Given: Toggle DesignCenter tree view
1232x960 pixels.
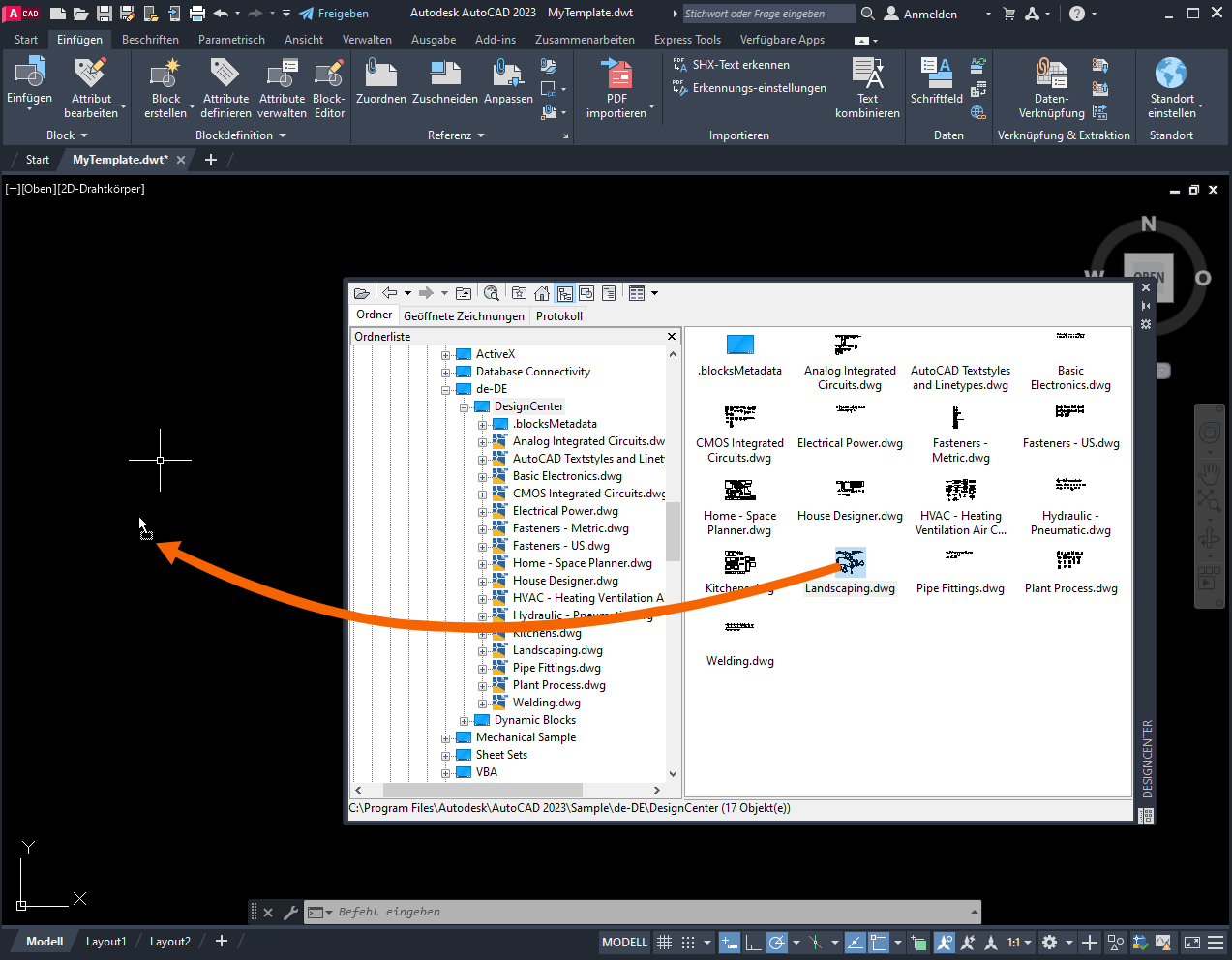Looking at the screenshot, I should [564, 293].
